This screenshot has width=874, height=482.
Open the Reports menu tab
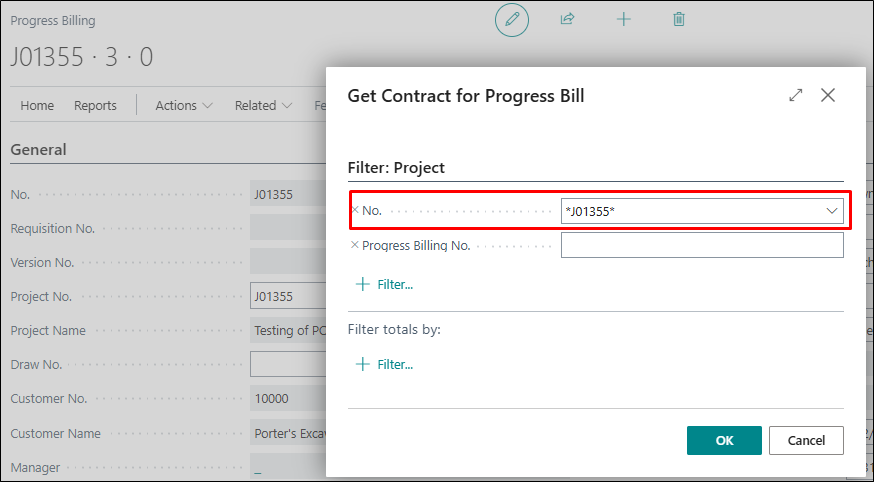pyautogui.click(x=95, y=105)
